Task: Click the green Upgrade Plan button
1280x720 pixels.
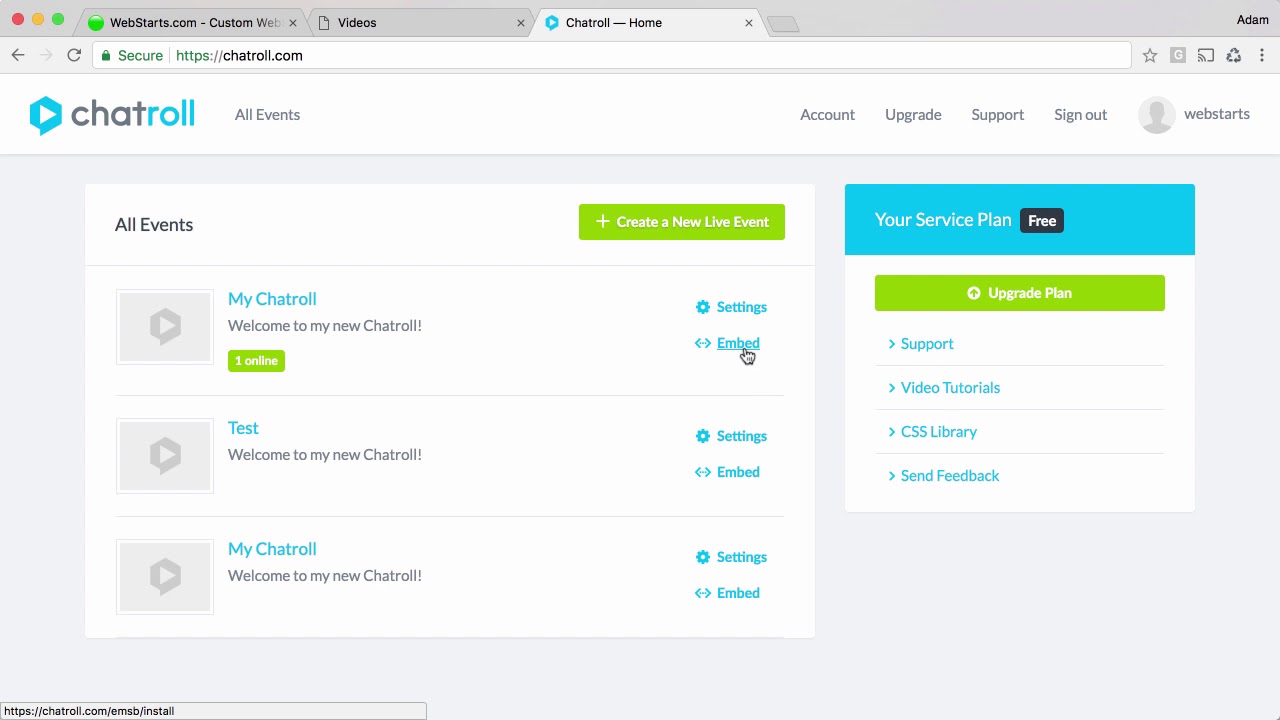Action: (1020, 293)
